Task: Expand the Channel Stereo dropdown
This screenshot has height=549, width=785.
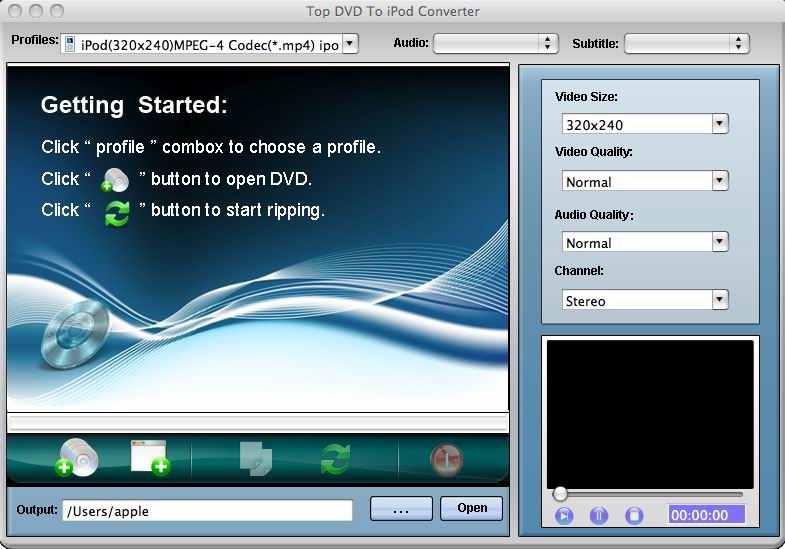Action: 720,300
